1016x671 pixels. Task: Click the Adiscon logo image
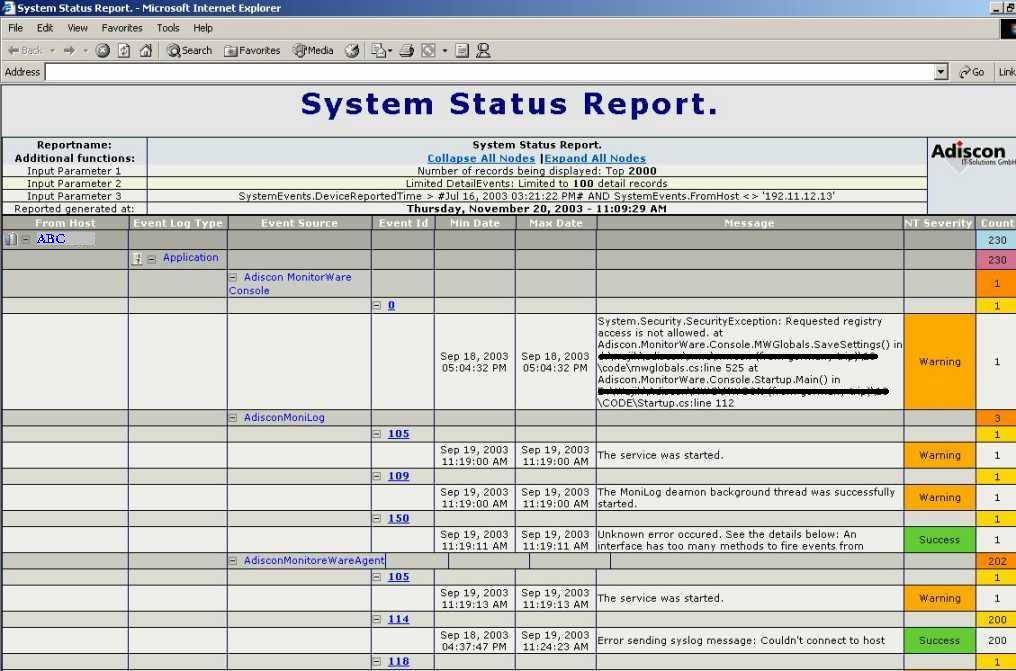pos(971,155)
